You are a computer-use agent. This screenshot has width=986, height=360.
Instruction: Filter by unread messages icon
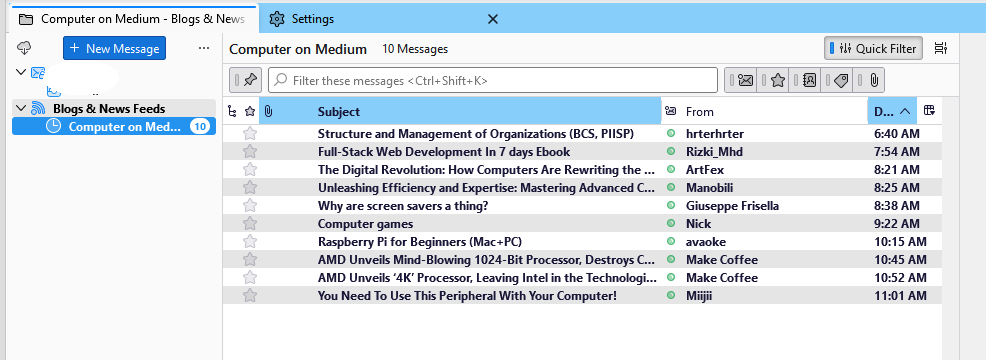[741, 80]
